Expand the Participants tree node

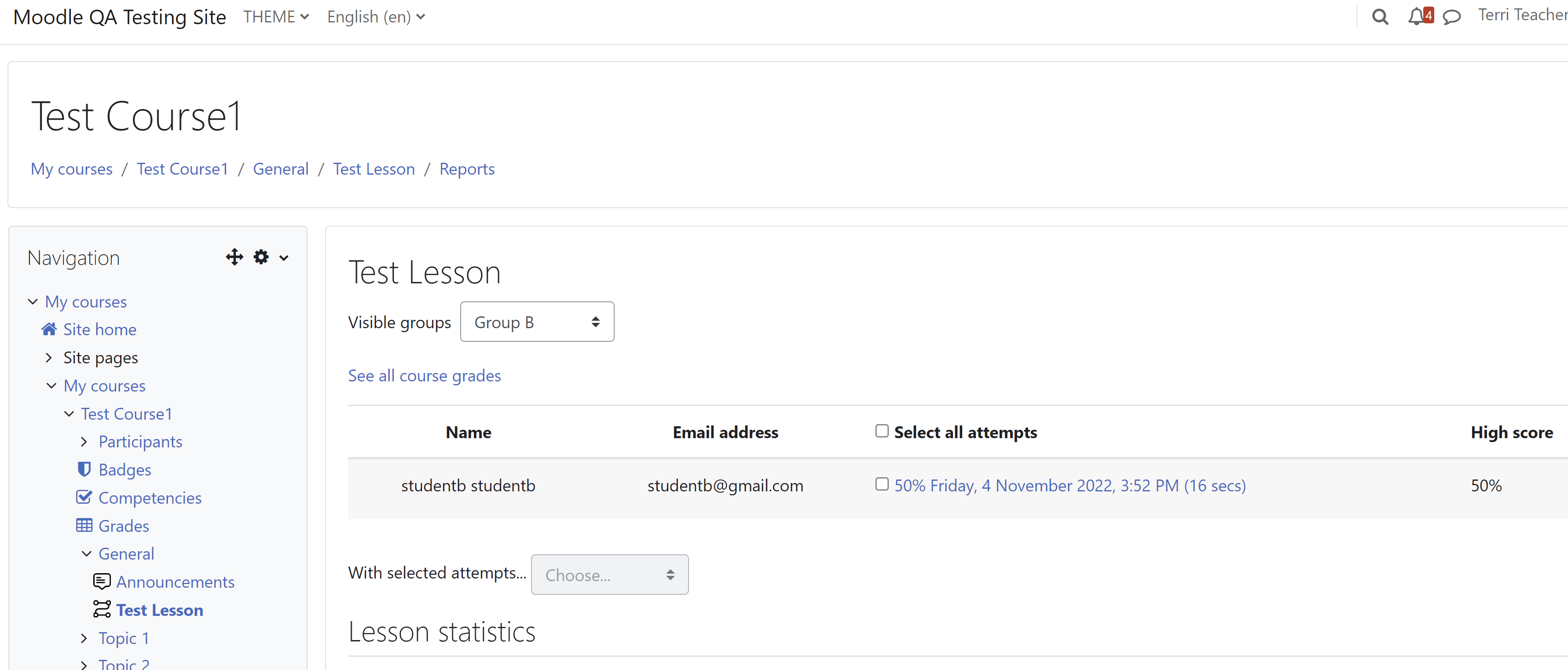pyautogui.click(x=84, y=442)
